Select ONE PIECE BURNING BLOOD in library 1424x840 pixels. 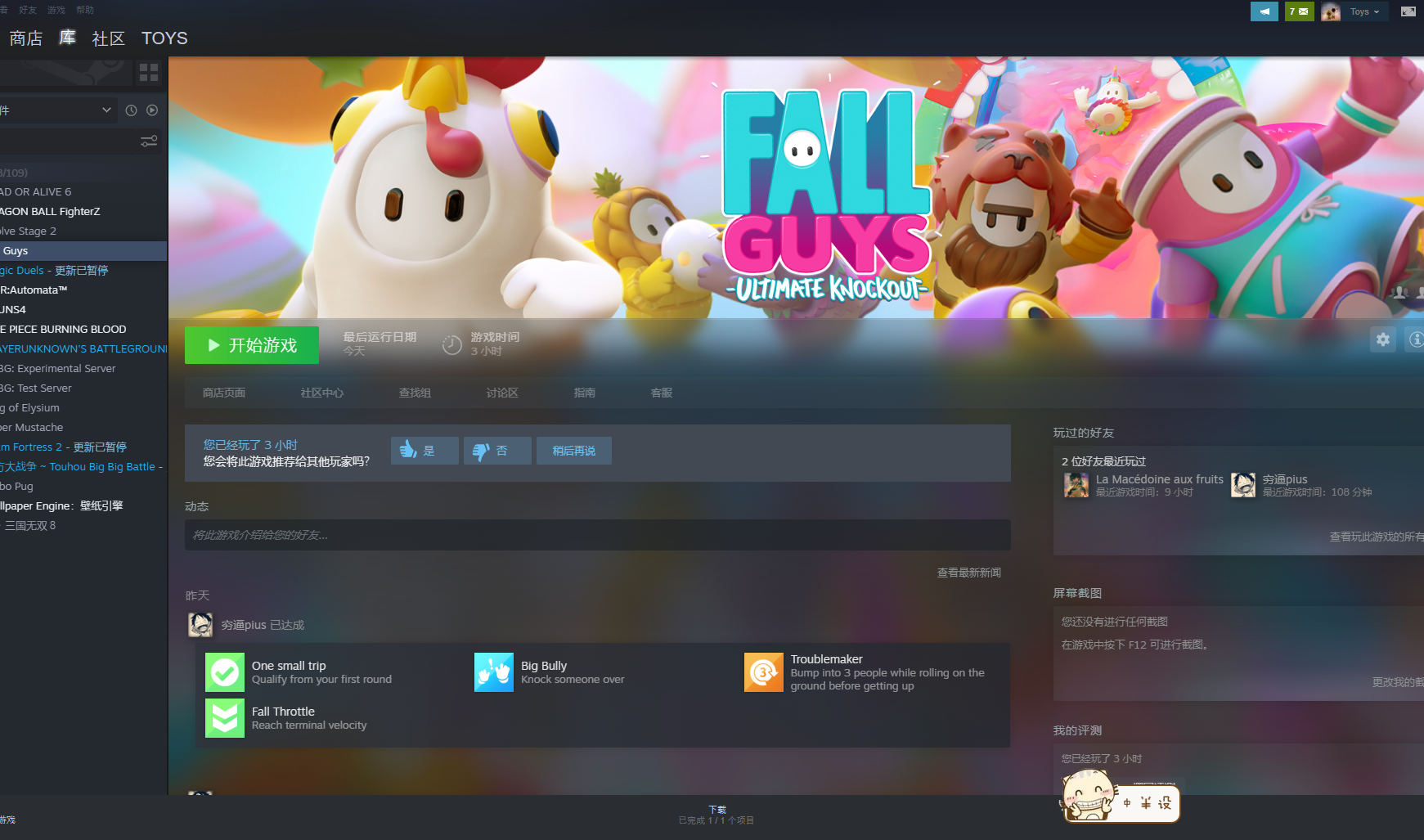83,330
